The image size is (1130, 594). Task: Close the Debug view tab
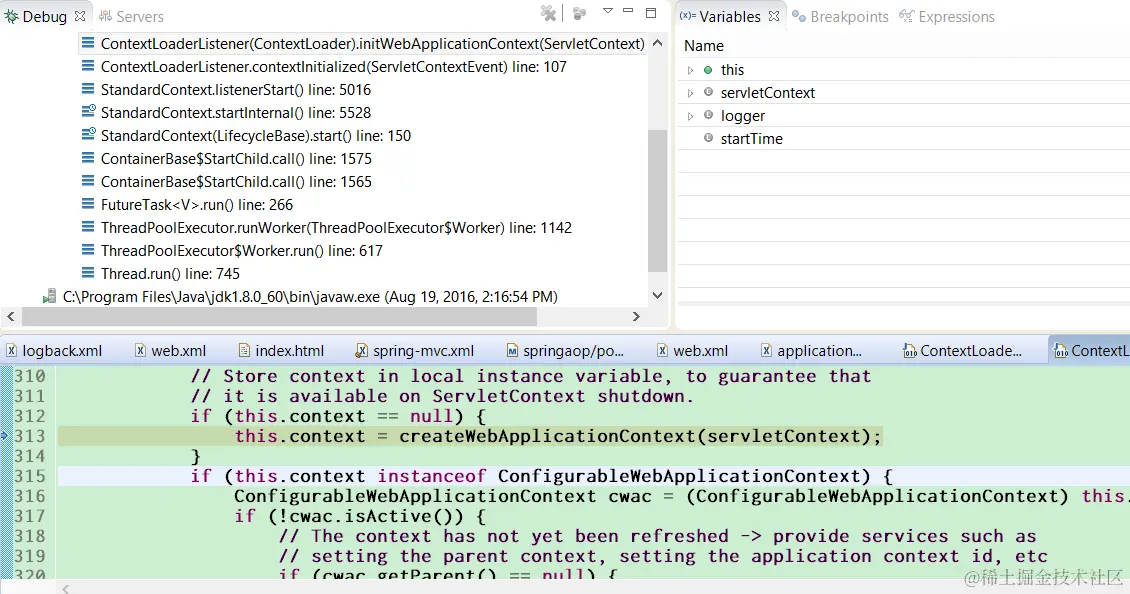coord(80,16)
